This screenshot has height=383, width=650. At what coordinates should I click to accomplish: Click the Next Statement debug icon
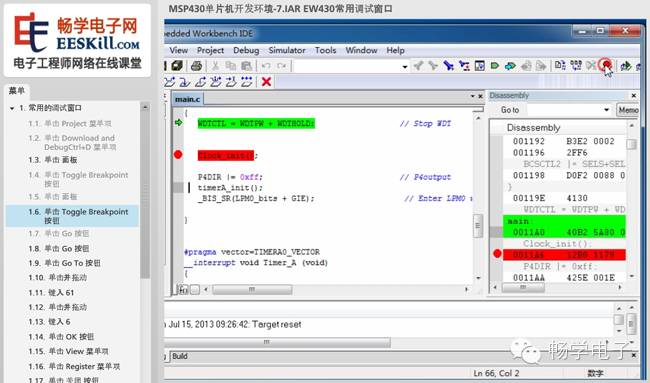click(216, 82)
